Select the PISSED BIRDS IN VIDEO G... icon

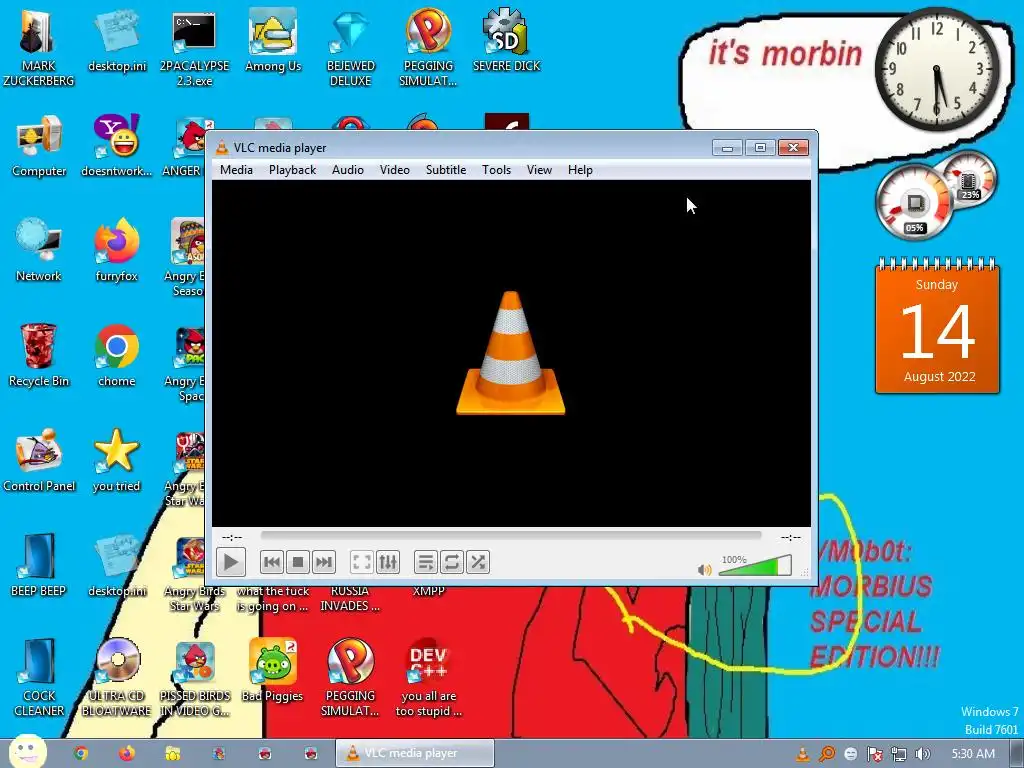tap(194, 678)
